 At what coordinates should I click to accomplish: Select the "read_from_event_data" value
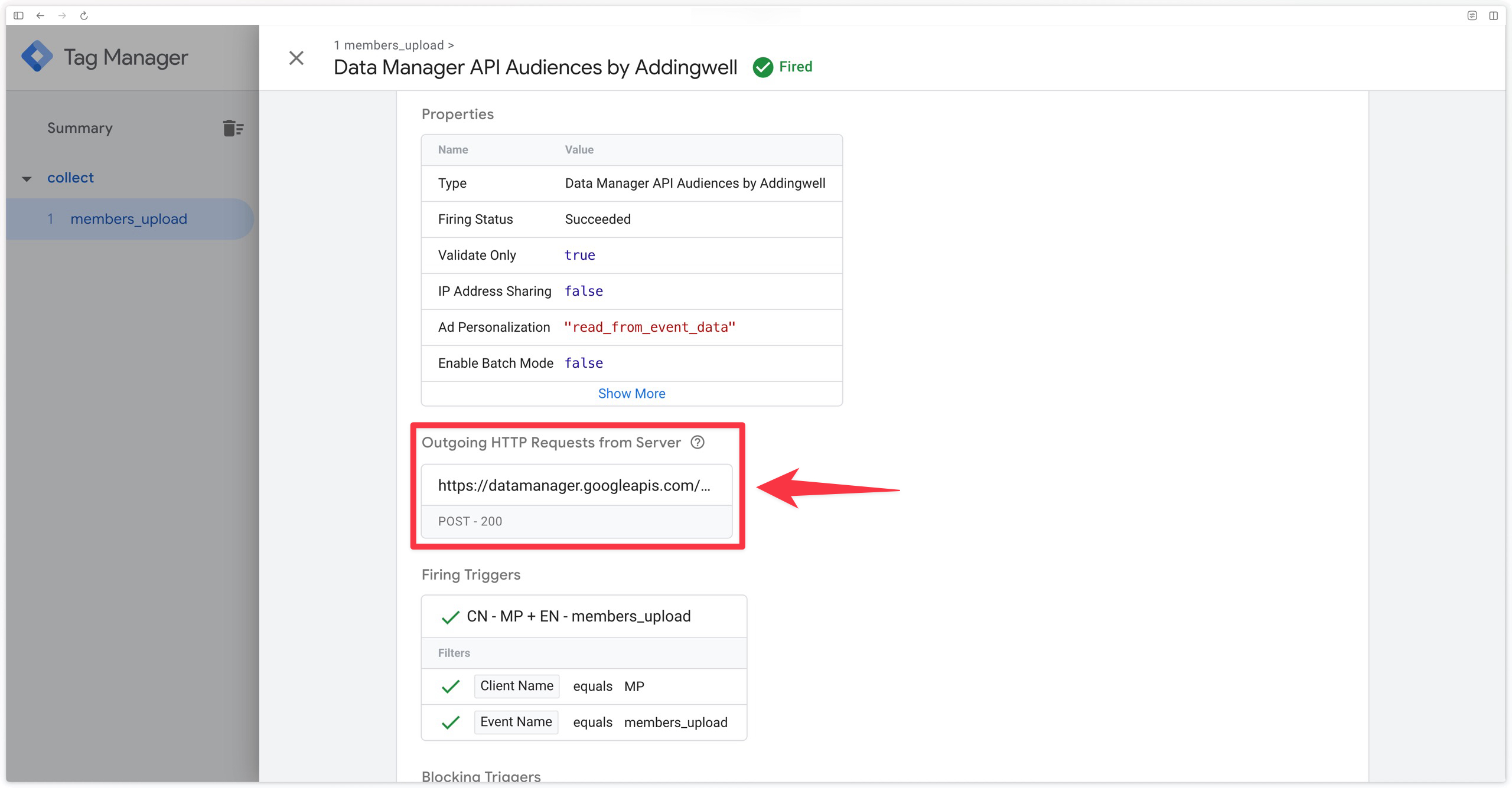pyautogui.click(x=650, y=327)
